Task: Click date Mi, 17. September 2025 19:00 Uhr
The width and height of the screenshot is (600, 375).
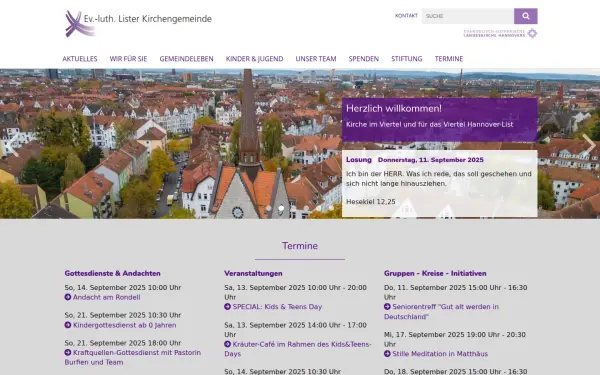Action: (x=455, y=339)
